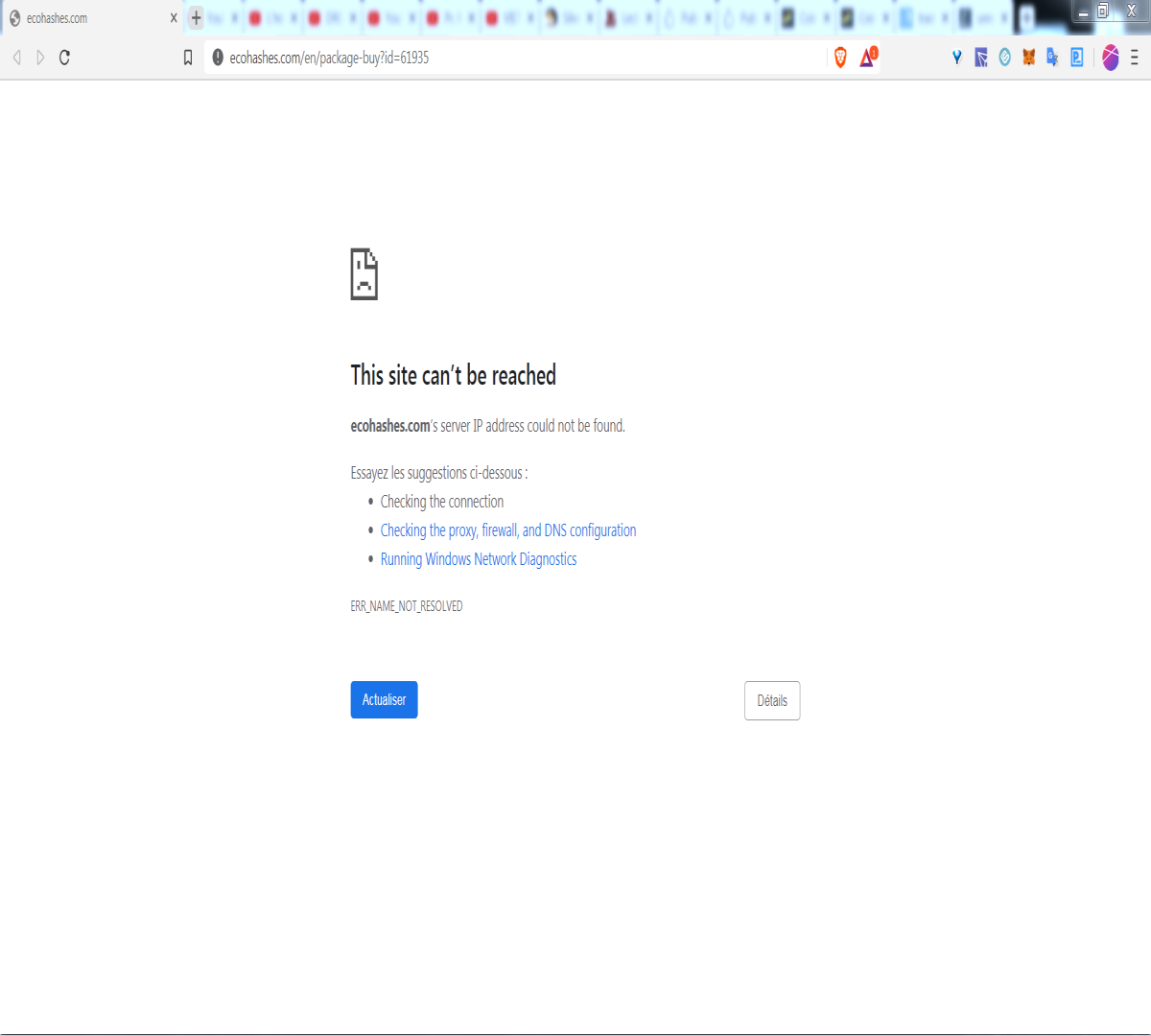Open the Brave main menu hamburger
The image size is (1151, 1036).
click(x=1135, y=58)
